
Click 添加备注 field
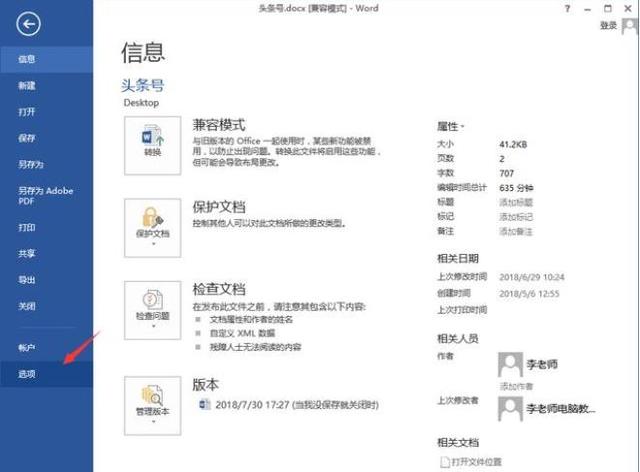[516, 232]
